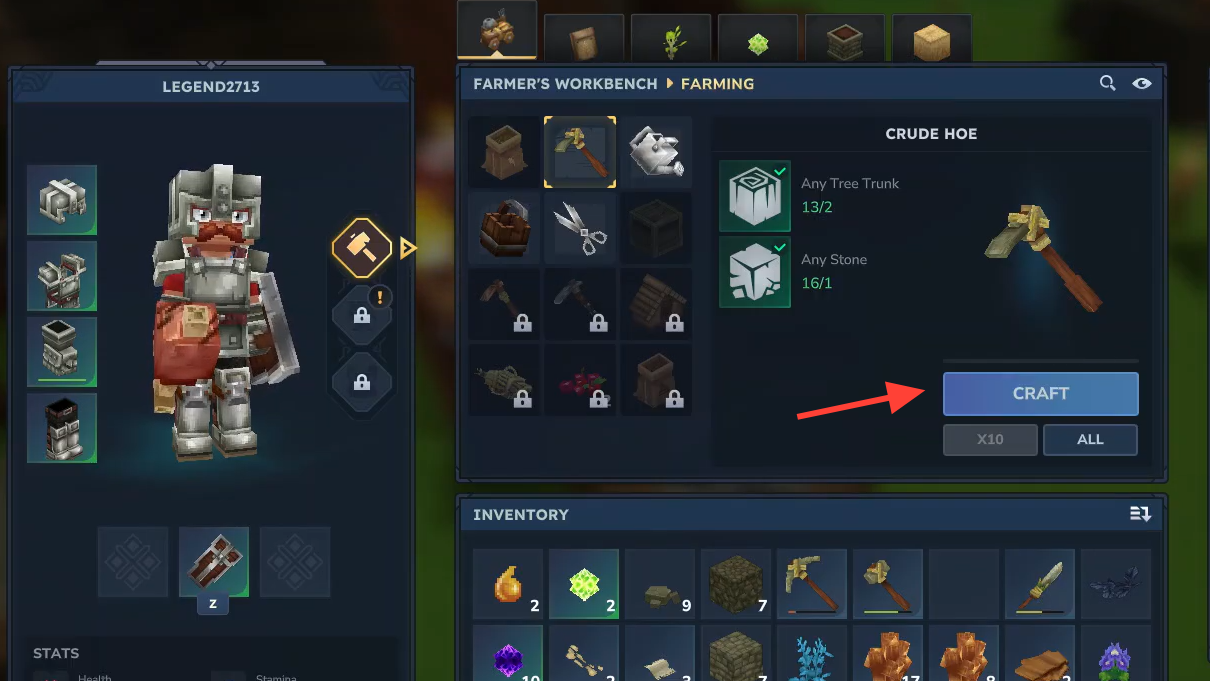Select the seed bag recipe
Viewport: 1210px width, 681px height.
[505, 152]
